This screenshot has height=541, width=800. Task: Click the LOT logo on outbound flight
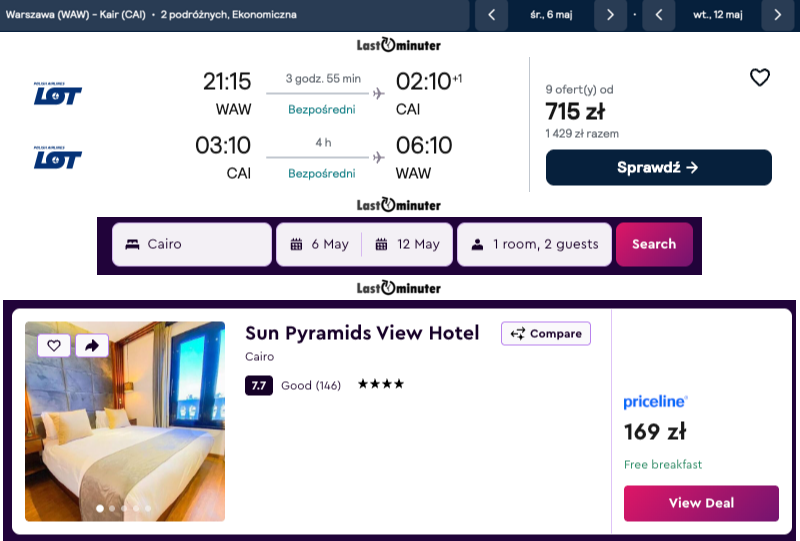(57, 94)
